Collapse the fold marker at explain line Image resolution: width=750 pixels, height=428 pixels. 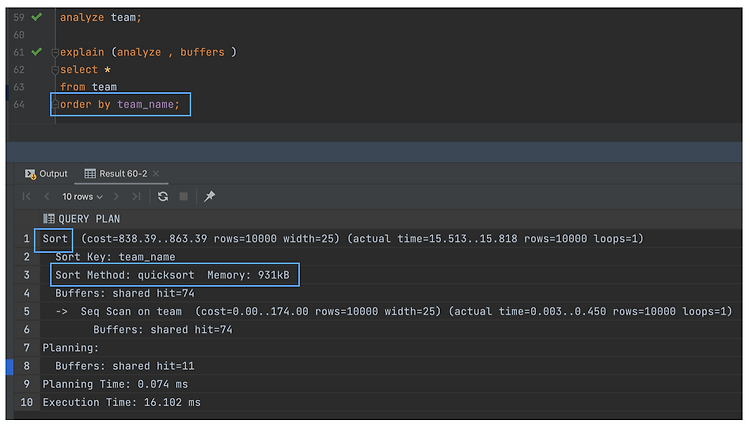[55, 52]
